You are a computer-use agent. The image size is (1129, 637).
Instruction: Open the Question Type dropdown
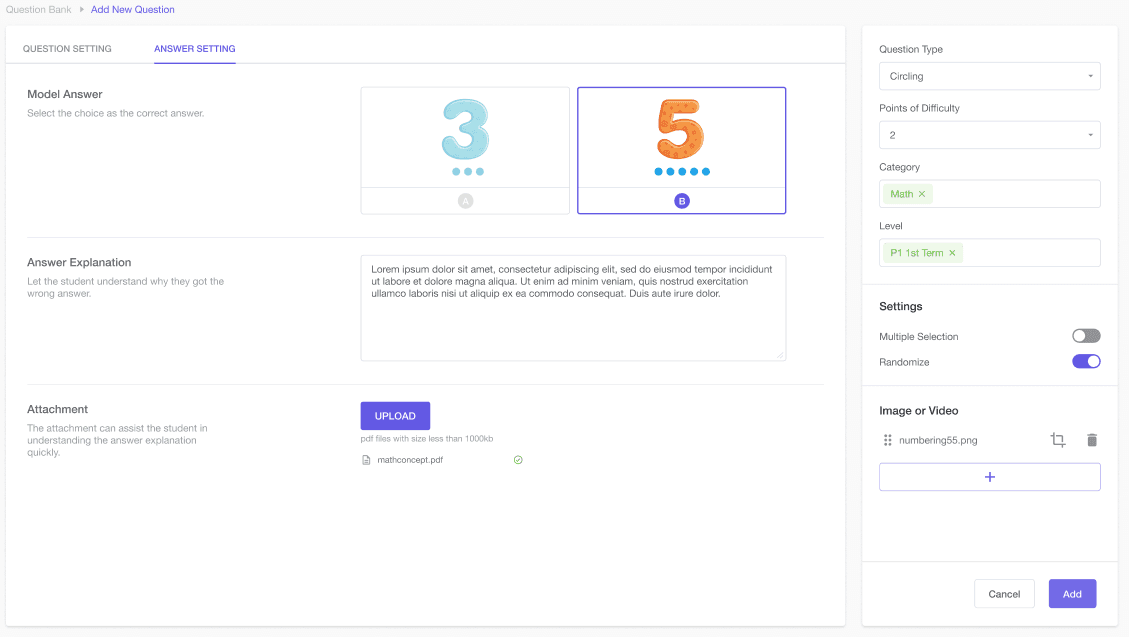pos(989,76)
